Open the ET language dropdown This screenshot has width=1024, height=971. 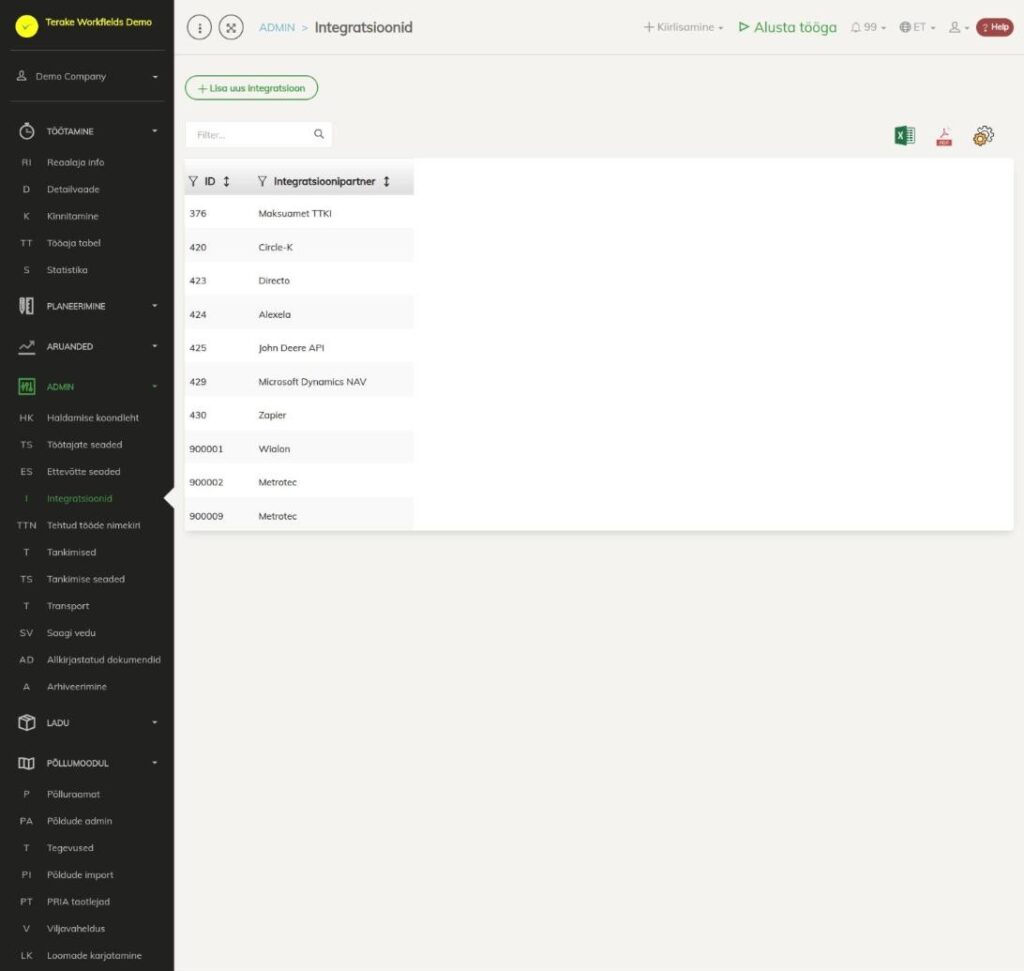917,27
